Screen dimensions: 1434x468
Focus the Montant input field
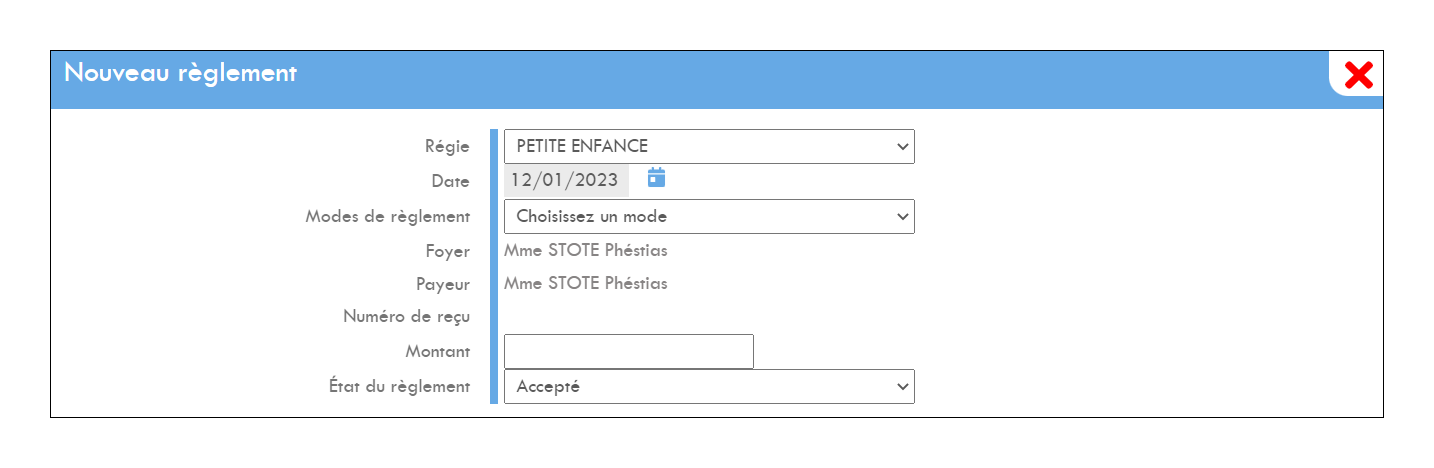(629, 351)
